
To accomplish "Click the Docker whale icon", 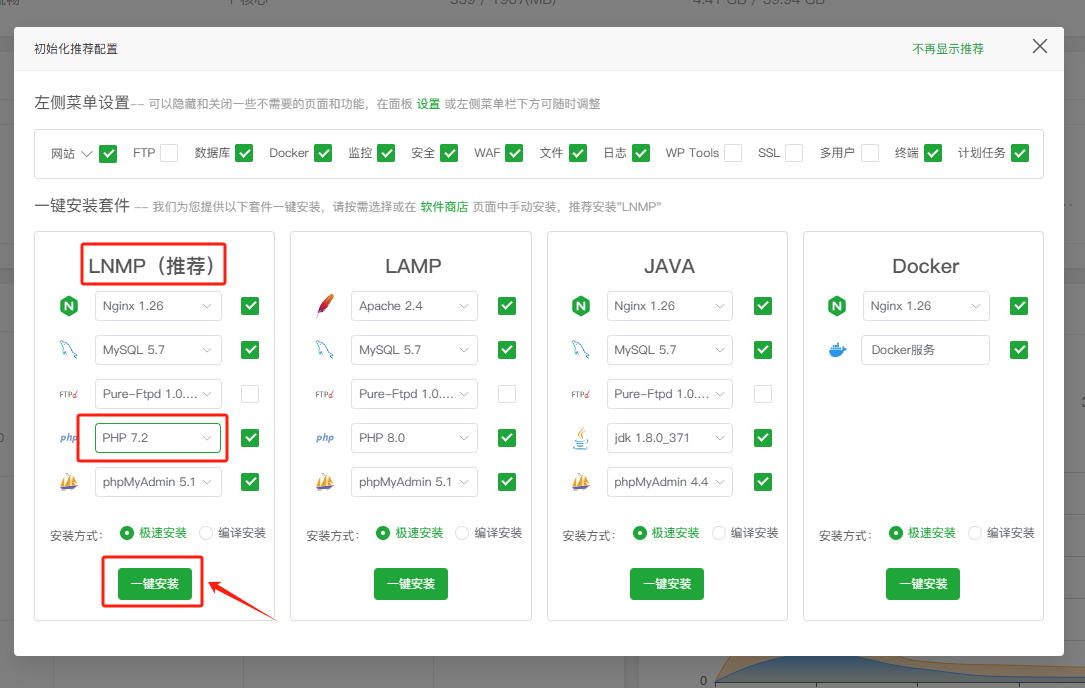I will [x=837, y=350].
